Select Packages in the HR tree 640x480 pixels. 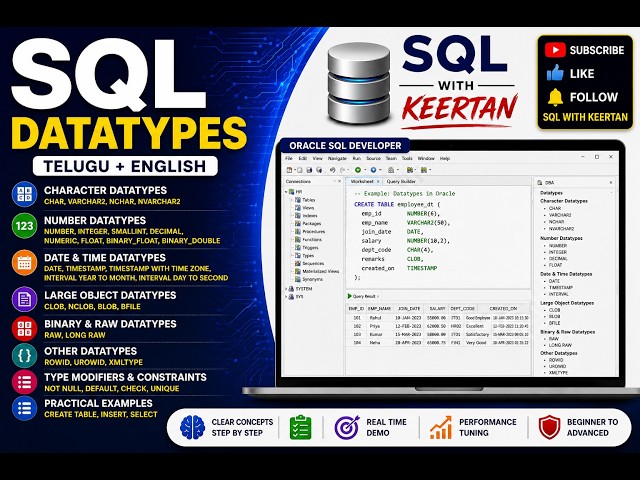312,224
